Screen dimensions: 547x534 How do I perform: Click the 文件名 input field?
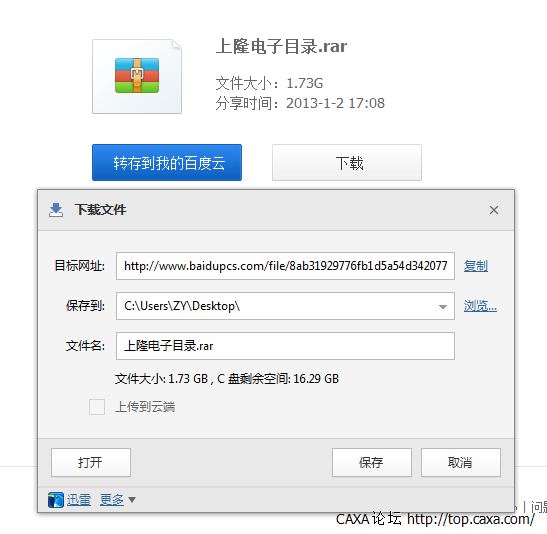(x=285, y=346)
